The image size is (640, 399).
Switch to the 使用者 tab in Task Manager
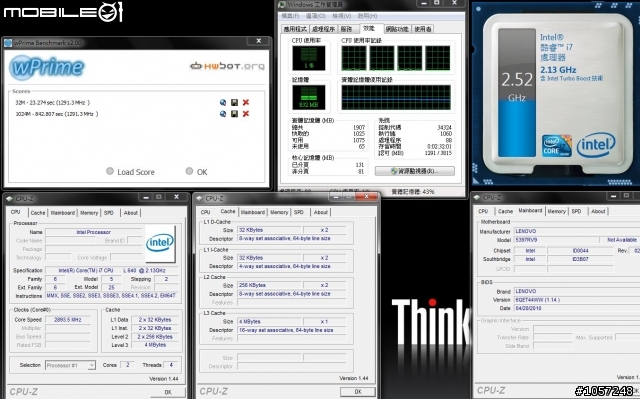[422, 29]
